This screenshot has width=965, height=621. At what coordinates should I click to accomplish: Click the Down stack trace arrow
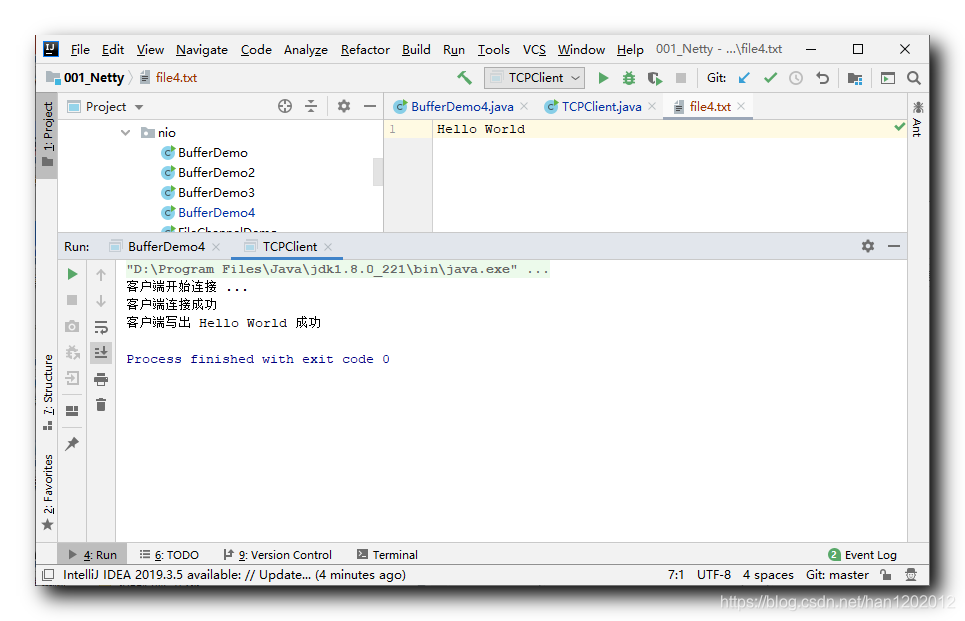pos(101,301)
